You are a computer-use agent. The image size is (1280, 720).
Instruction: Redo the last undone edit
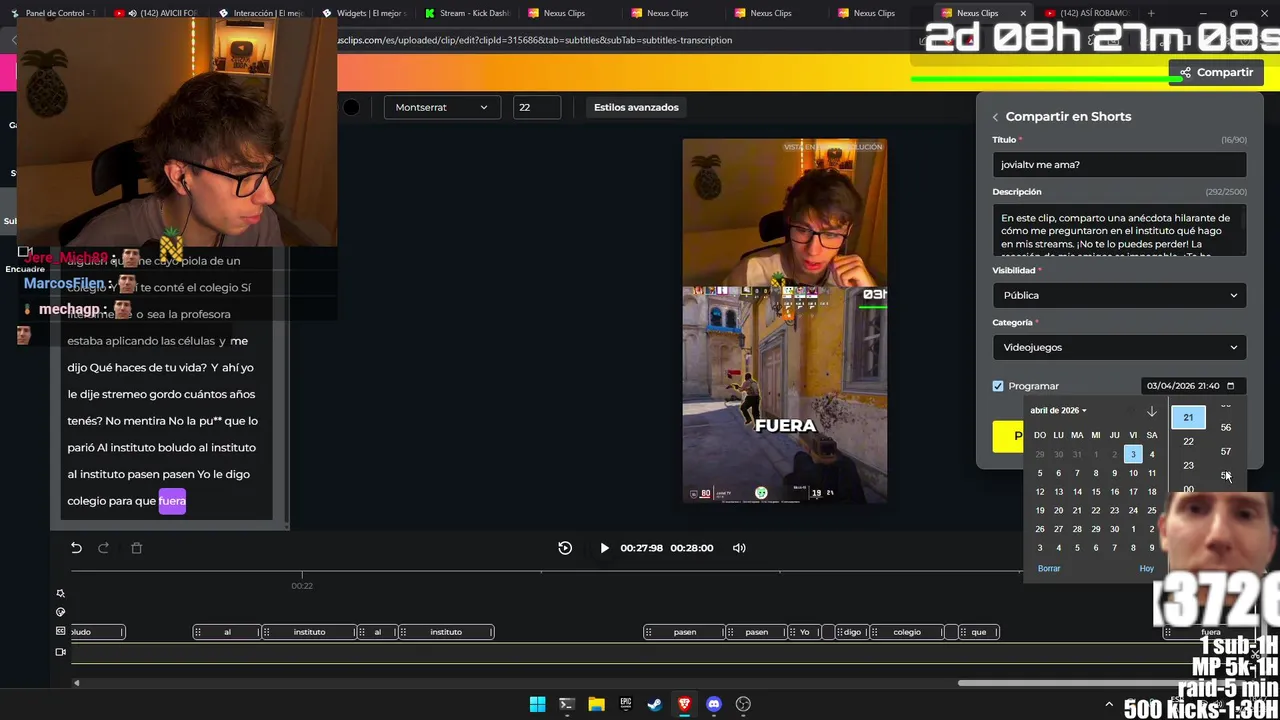[x=103, y=548]
